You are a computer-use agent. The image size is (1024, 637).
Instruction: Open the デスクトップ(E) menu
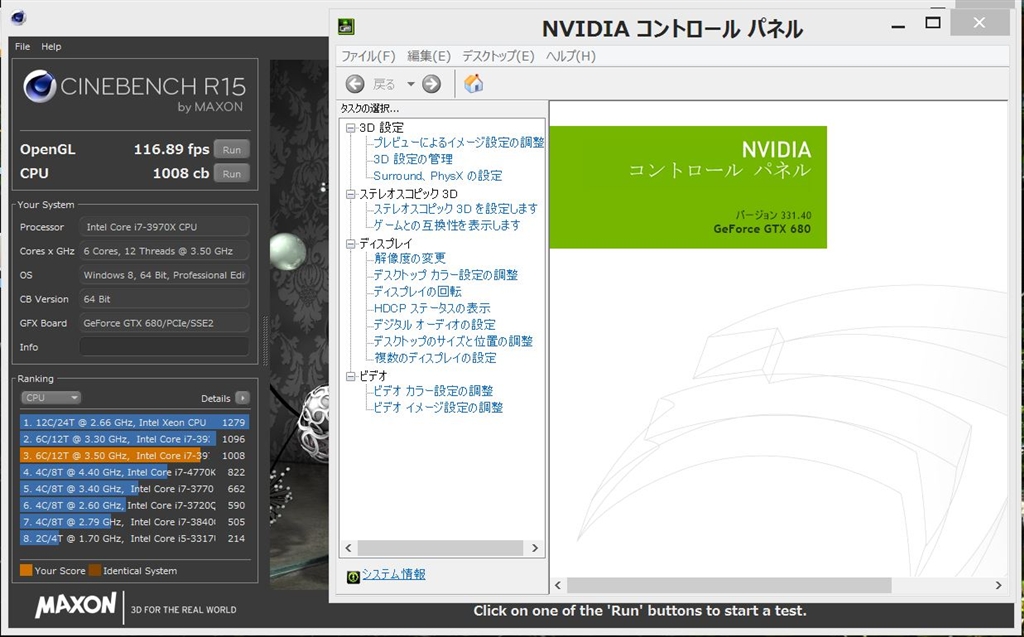498,56
